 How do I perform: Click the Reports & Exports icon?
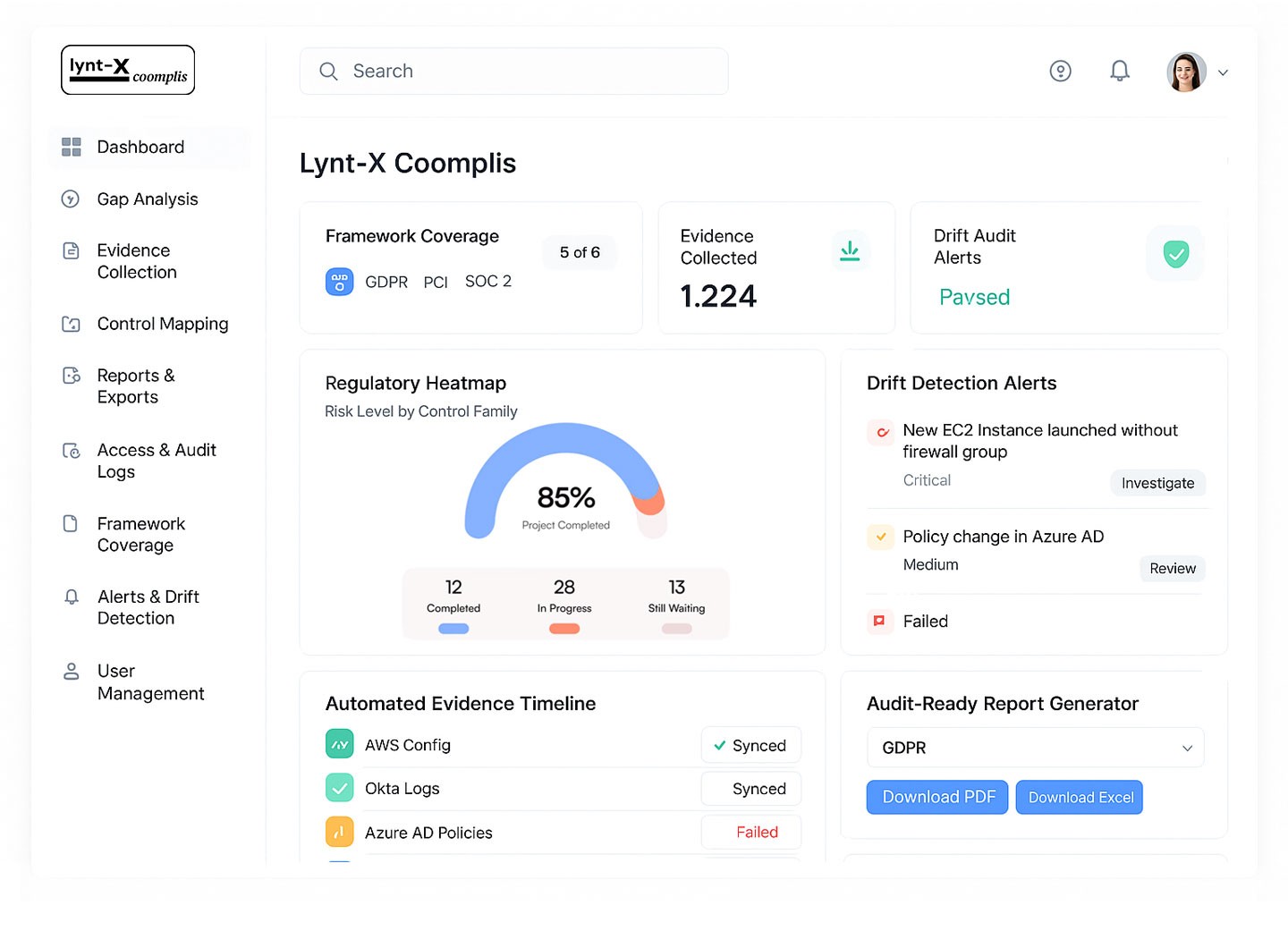pyautogui.click(x=72, y=376)
